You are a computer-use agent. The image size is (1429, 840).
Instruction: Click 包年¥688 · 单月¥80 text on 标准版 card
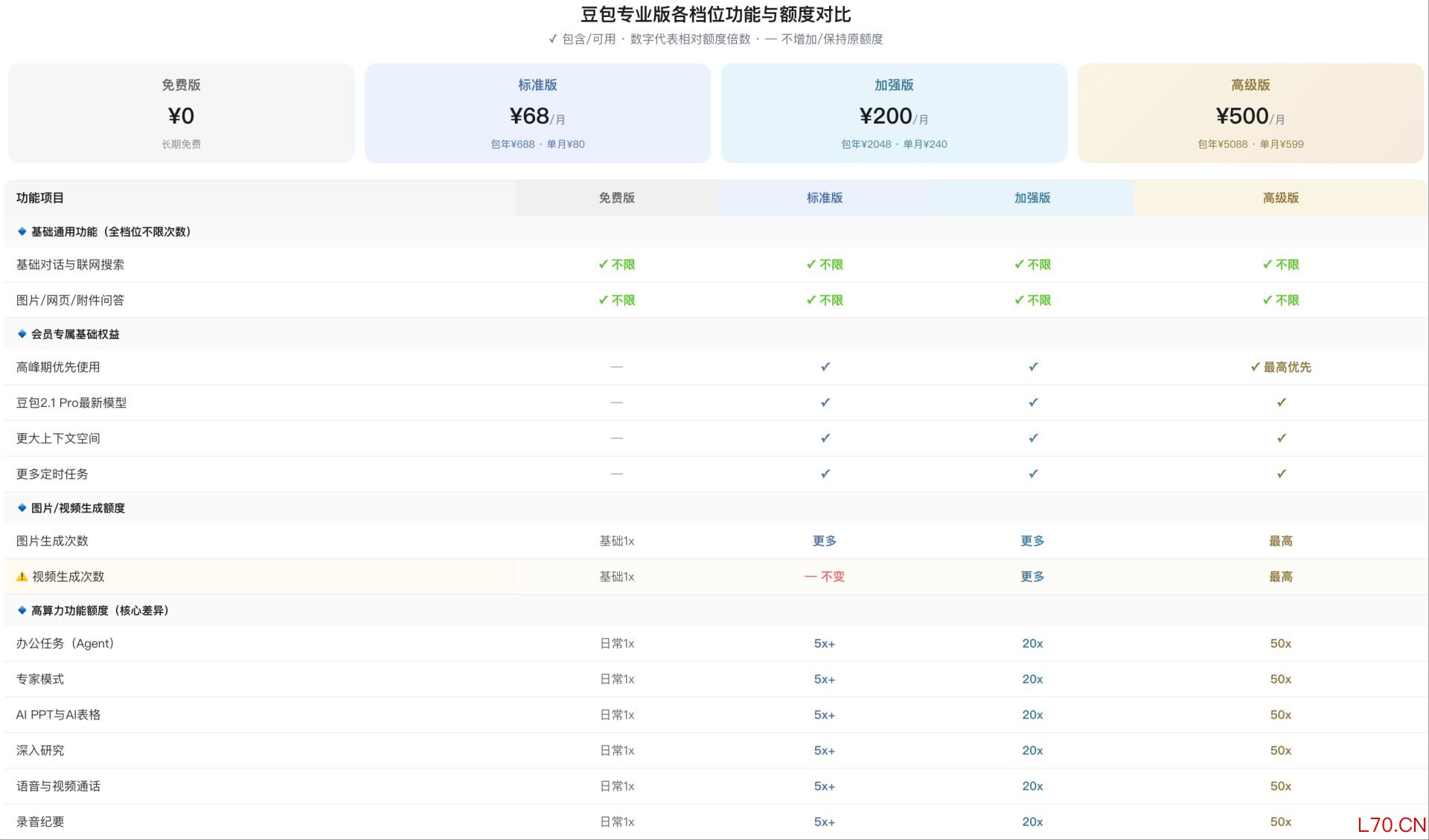pyautogui.click(x=537, y=144)
